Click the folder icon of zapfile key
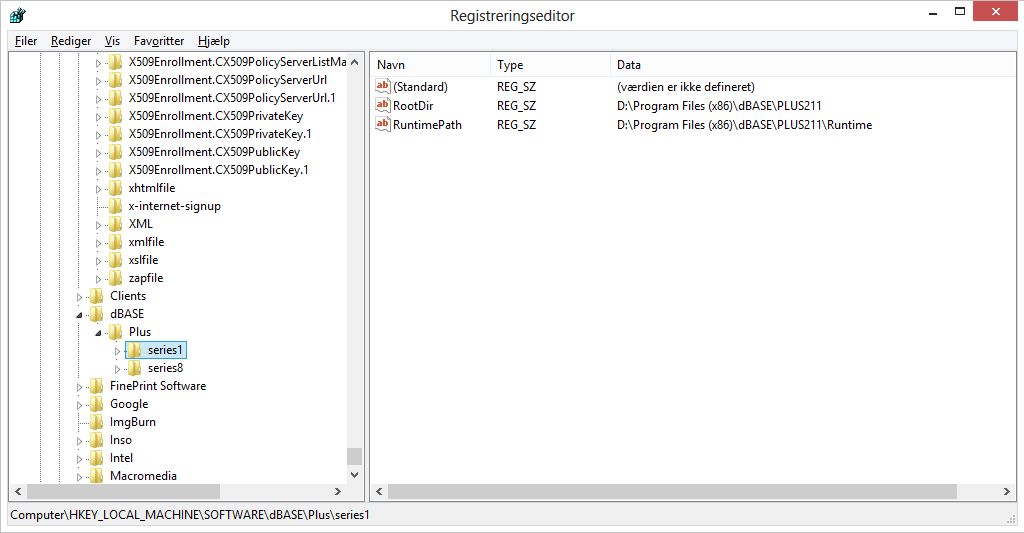Viewport: 1024px width, 533px height. click(x=115, y=278)
